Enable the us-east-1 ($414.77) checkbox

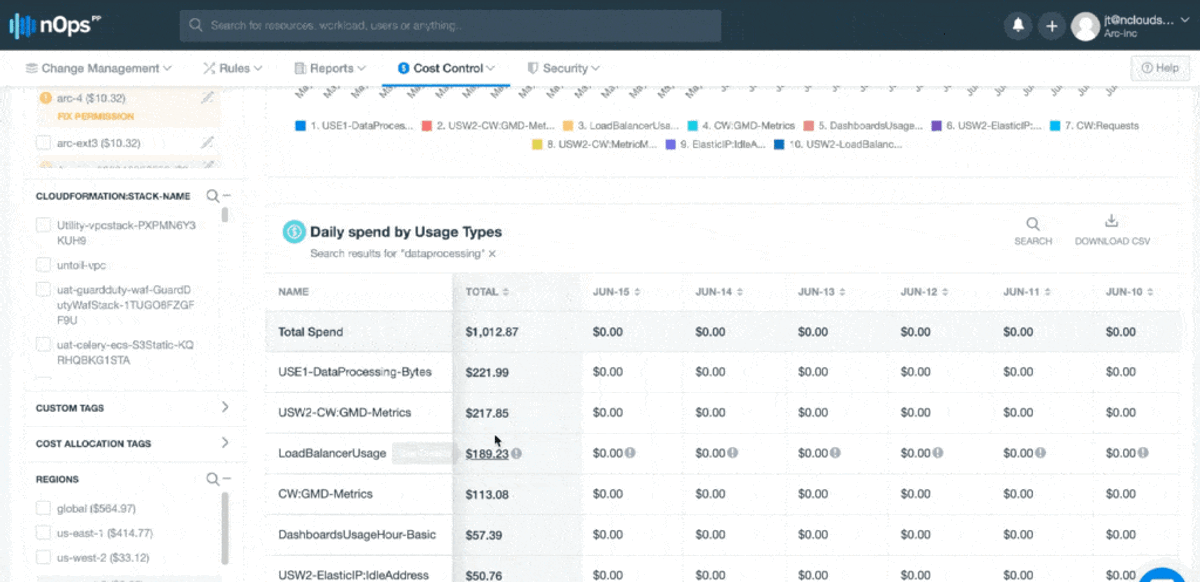click(x=43, y=533)
